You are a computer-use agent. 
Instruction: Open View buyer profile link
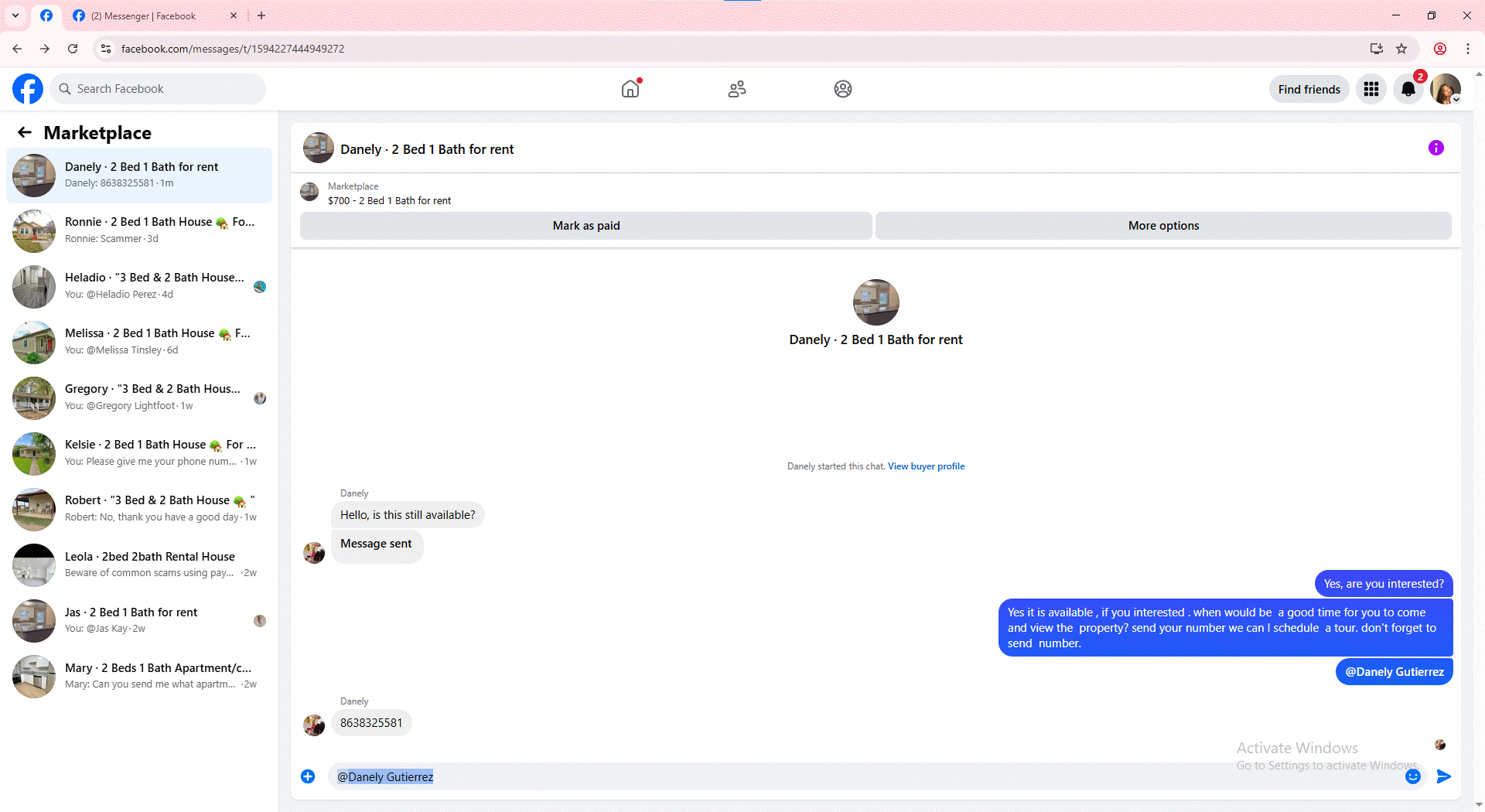[x=926, y=466]
